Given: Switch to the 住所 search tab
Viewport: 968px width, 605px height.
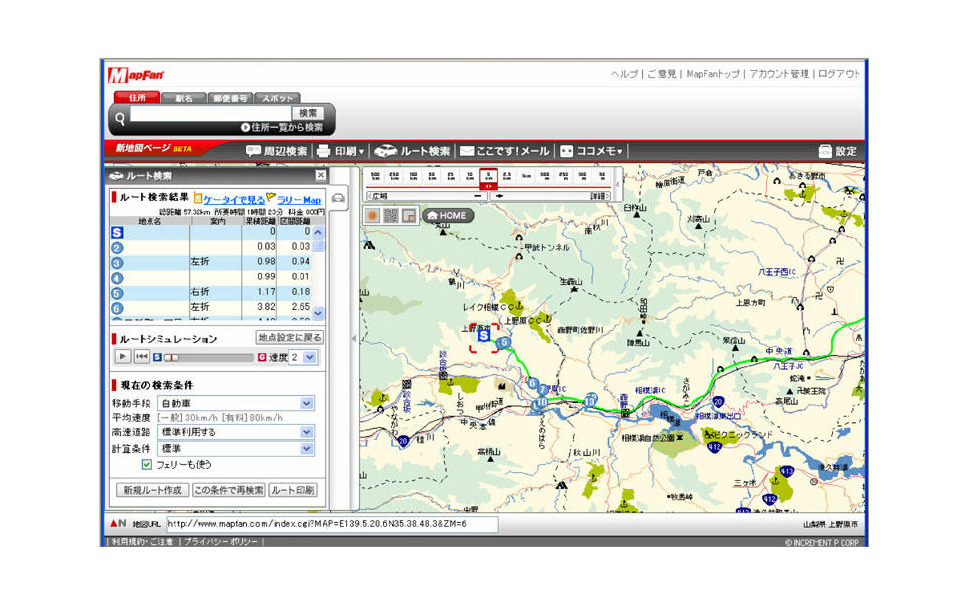Looking at the screenshot, I should point(137,98).
